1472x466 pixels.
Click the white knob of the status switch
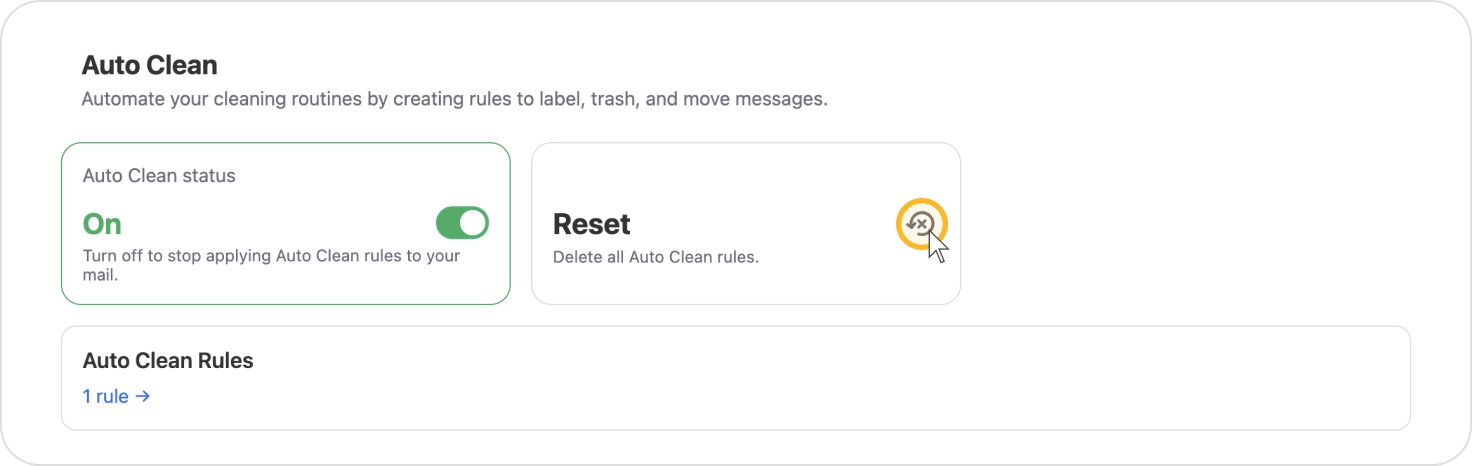pos(473,223)
